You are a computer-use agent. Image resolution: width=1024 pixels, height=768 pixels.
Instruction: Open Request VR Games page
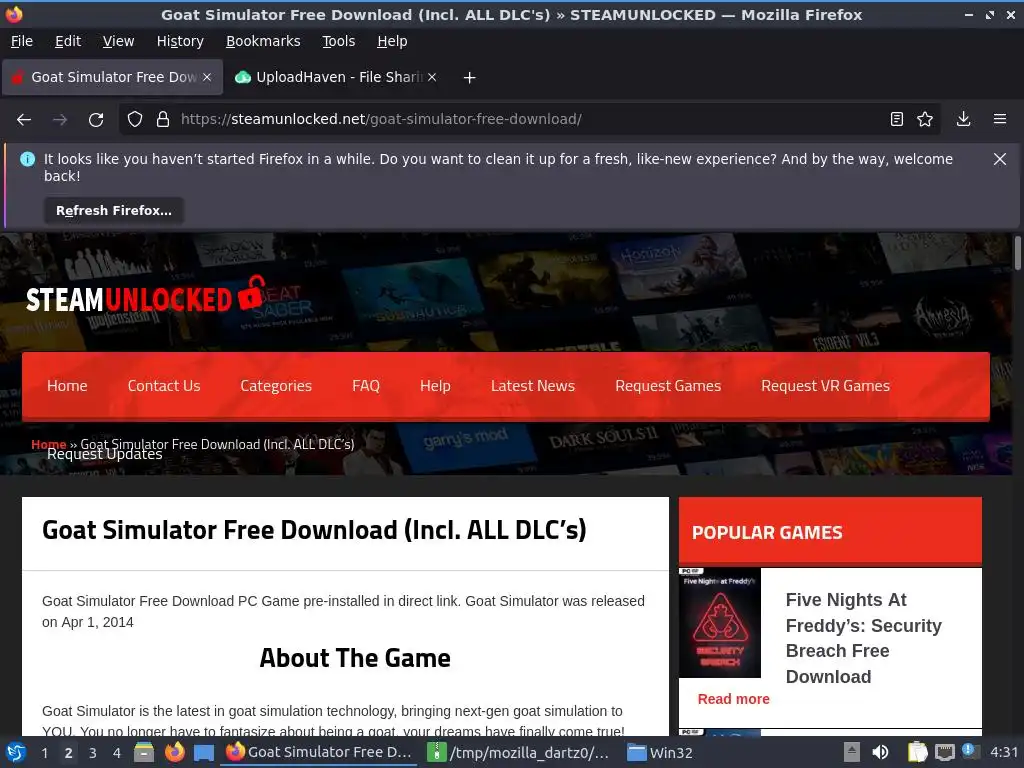[825, 386]
